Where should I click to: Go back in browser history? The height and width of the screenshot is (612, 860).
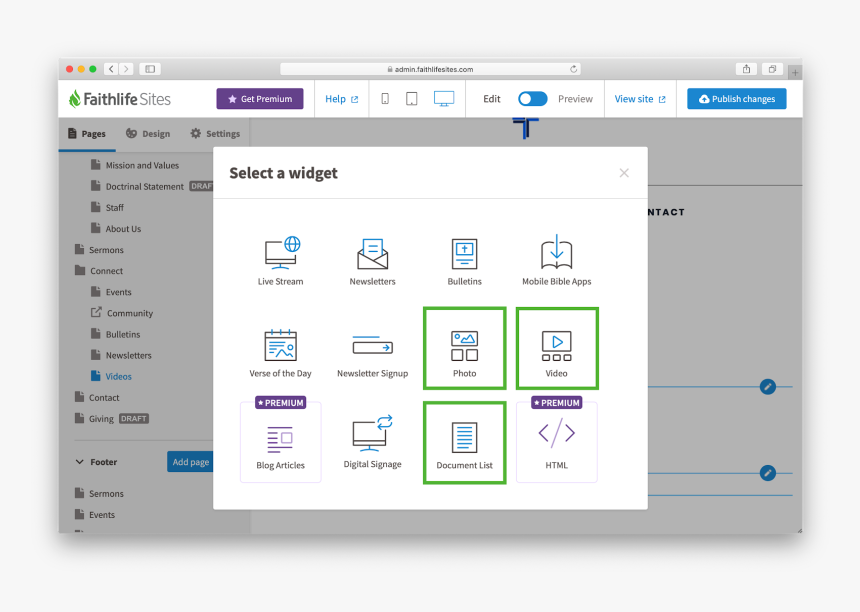click(111, 69)
